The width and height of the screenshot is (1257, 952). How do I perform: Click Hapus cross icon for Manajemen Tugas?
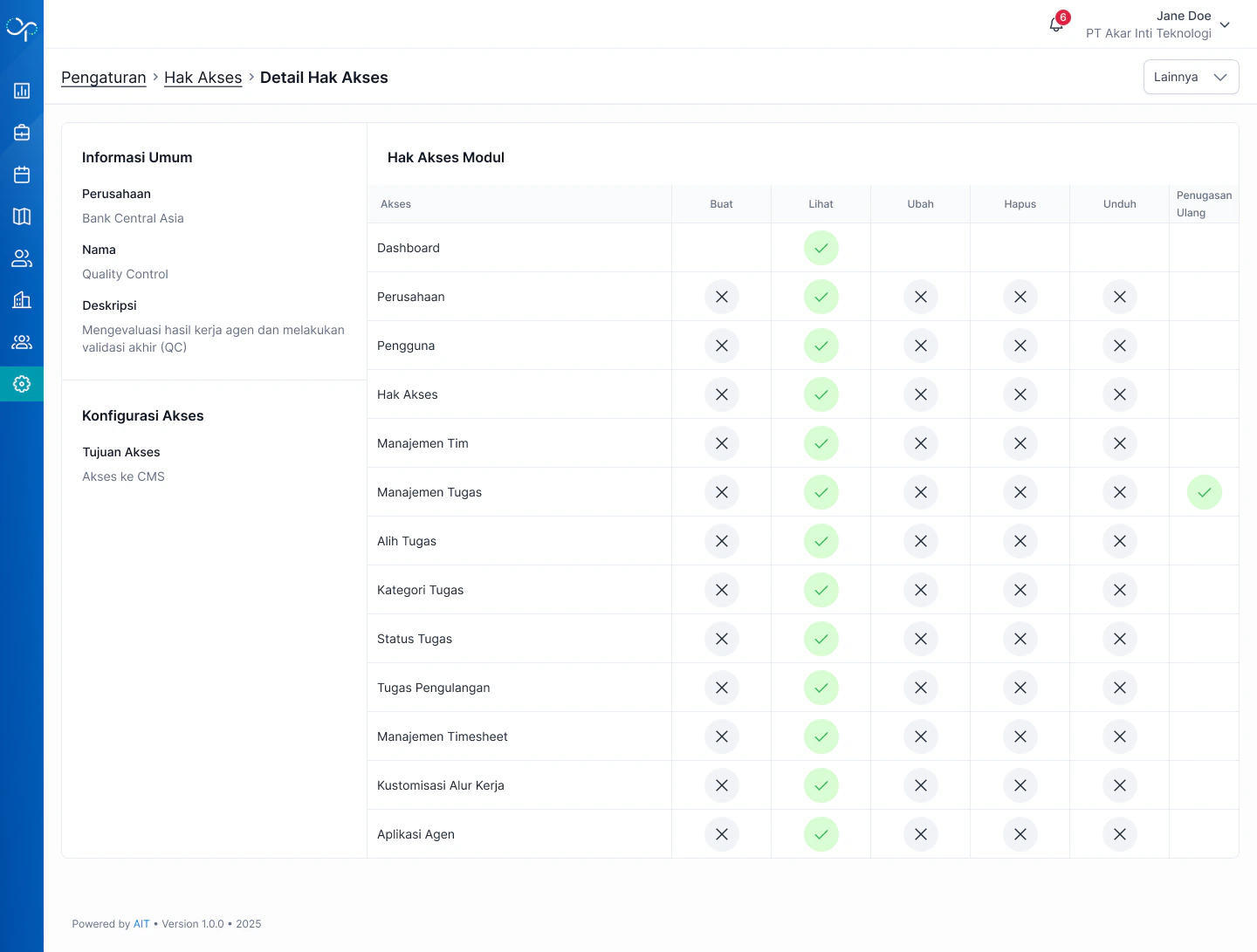(1020, 492)
